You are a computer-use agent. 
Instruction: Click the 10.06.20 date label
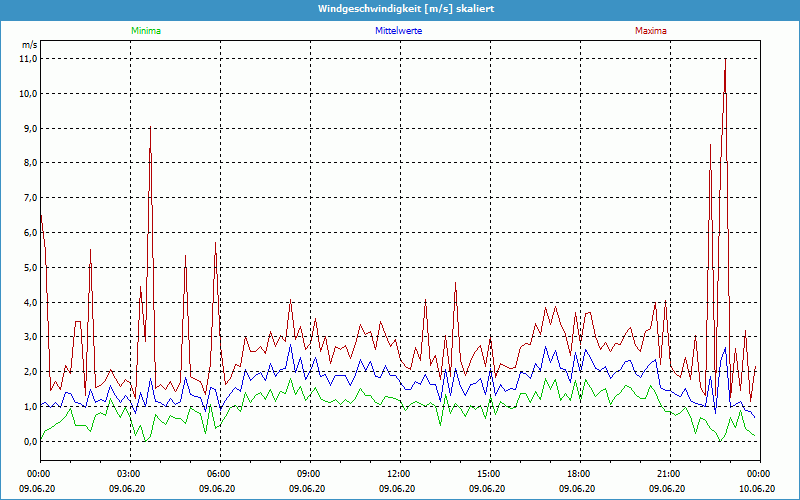pyautogui.click(x=756, y=488)
